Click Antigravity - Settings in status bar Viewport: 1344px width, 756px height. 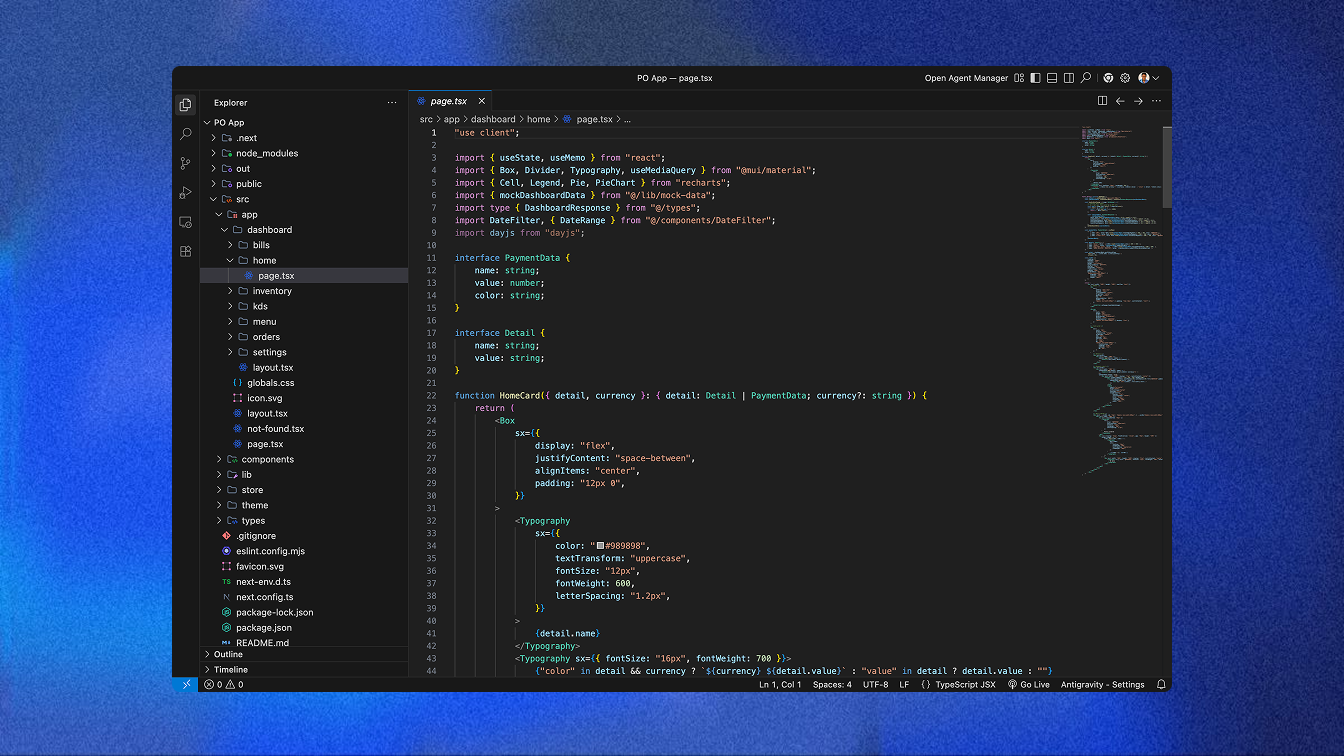tap(1102, 685)
